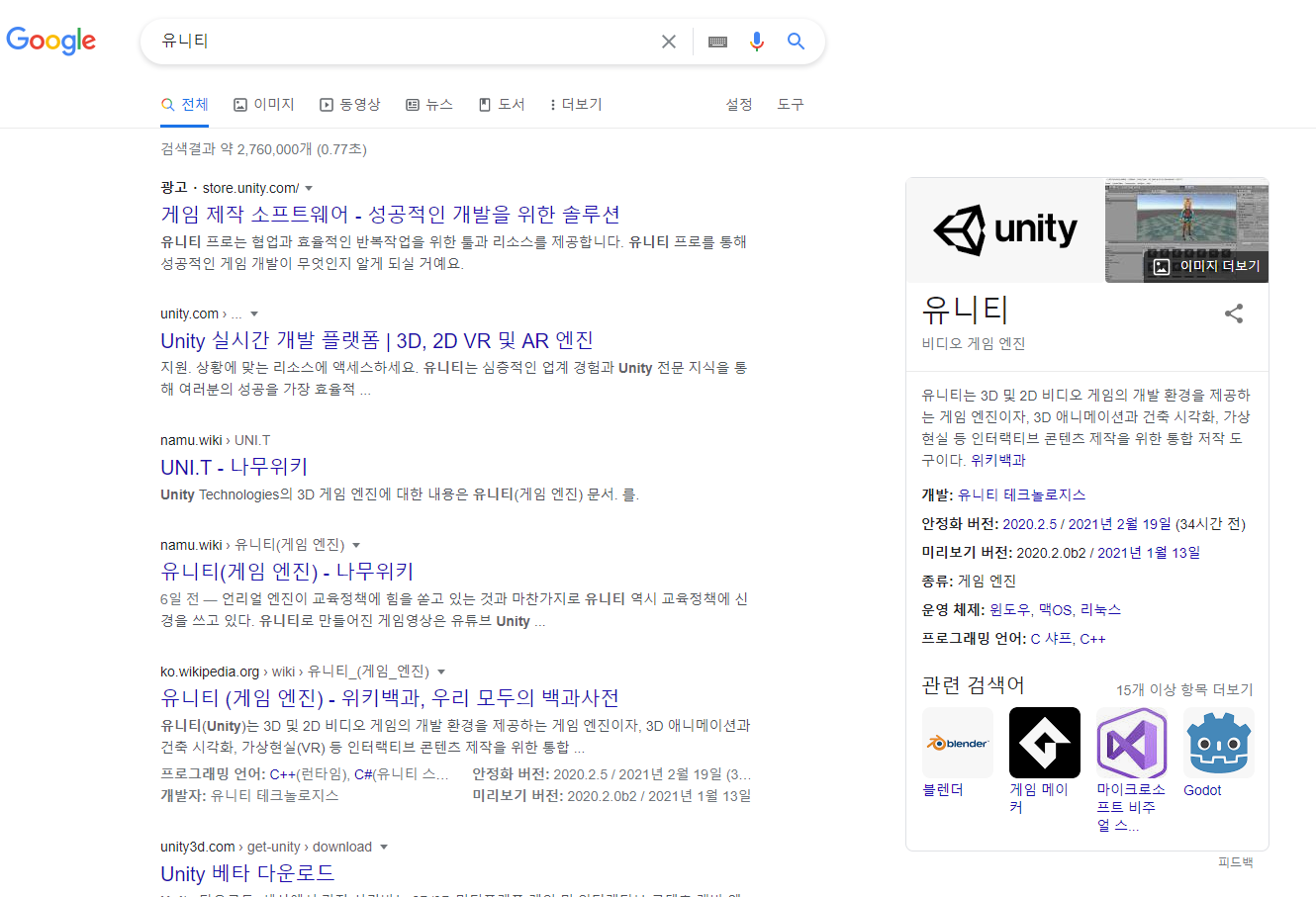The image size is (1316, 897).
Task: Expand dropdown arrow beside unity3d.com download result
Action: 384,847
